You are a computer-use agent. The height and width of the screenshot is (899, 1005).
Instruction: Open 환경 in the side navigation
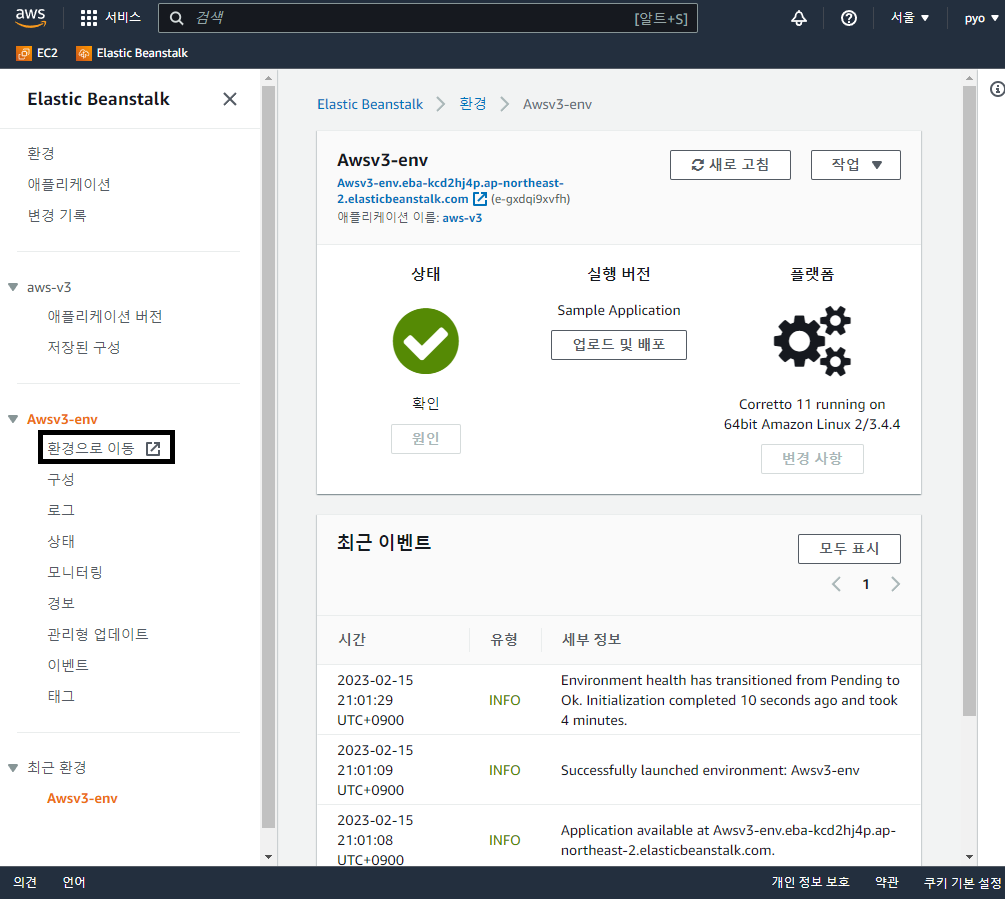point(41,153)
